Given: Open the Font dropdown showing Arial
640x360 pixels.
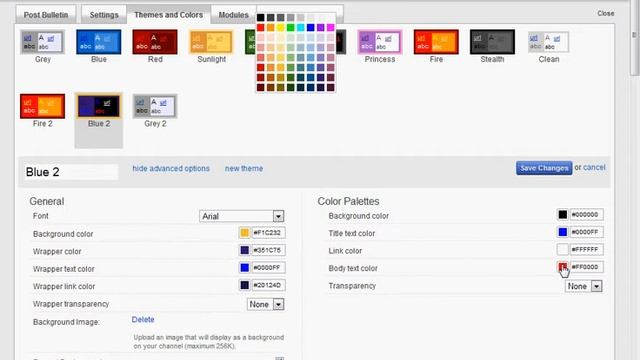Looking at the screenshot, I should tap(242, 216).
